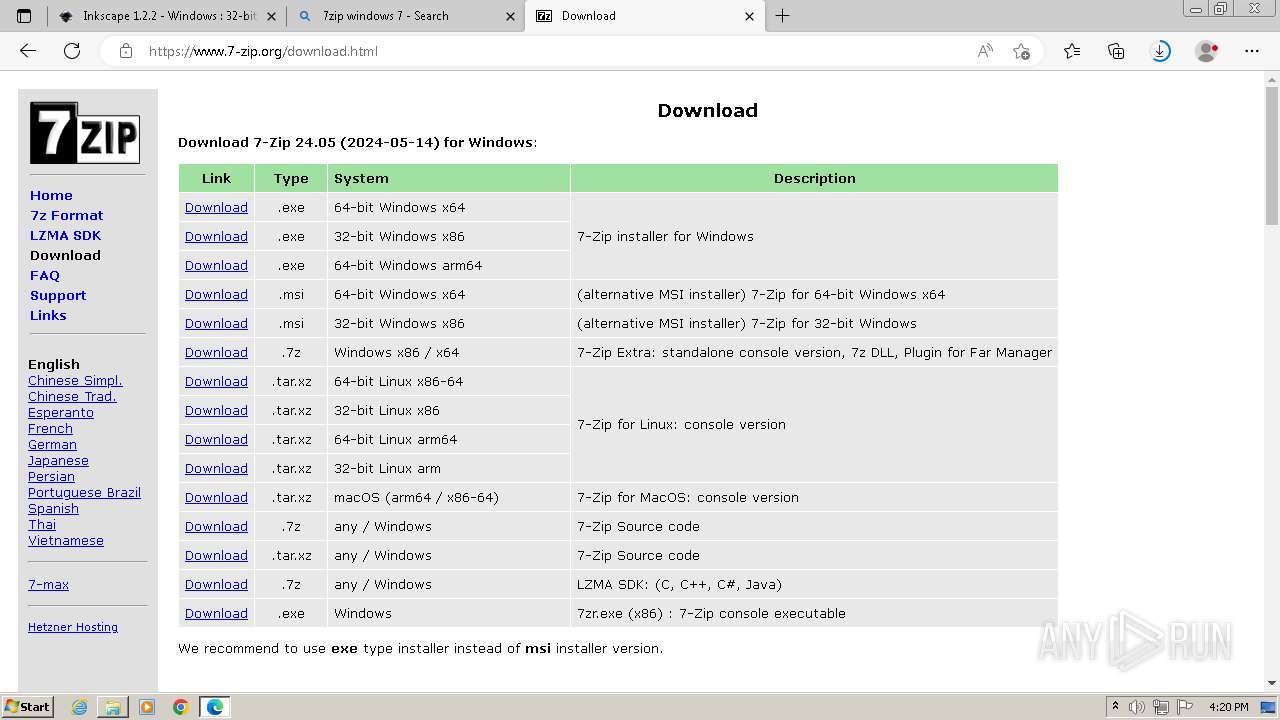Switch language to Thai
The width and height of the screenshot is (1280, 720).
pyautogui.click(x=42, y=524)
